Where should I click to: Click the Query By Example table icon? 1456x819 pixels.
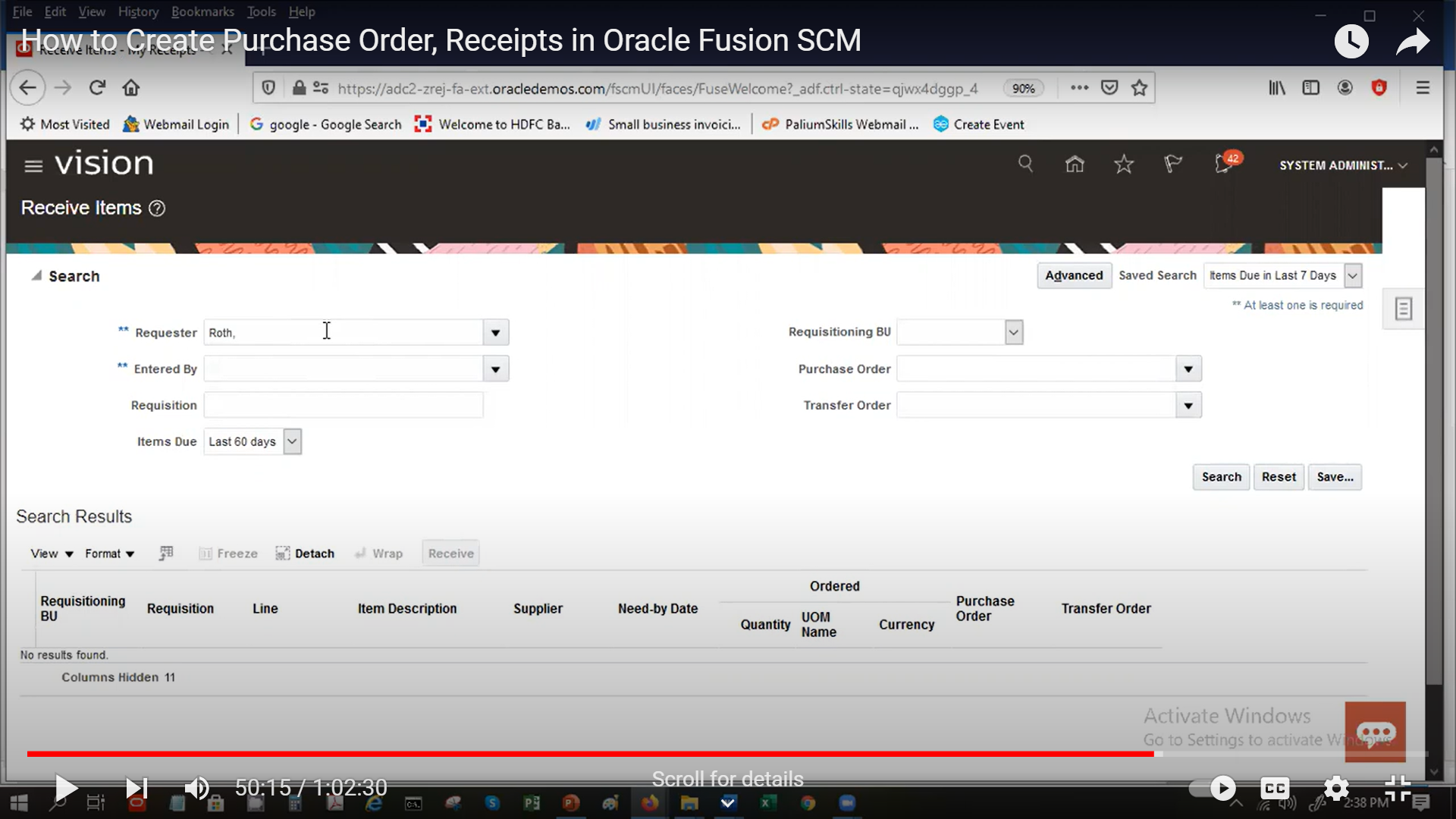coord(166,554)
